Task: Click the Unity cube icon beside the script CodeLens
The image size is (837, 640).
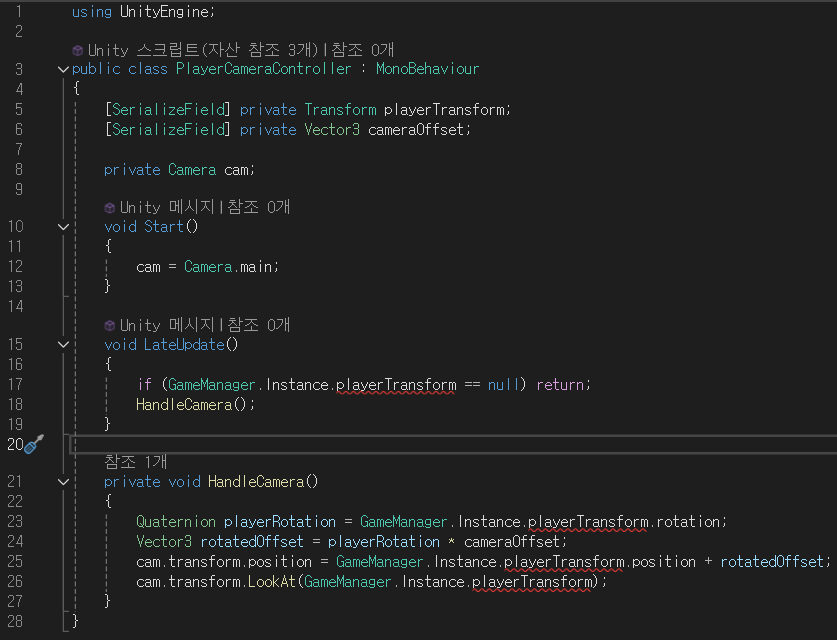Action: pyautogui.click(x=77, y=50)
